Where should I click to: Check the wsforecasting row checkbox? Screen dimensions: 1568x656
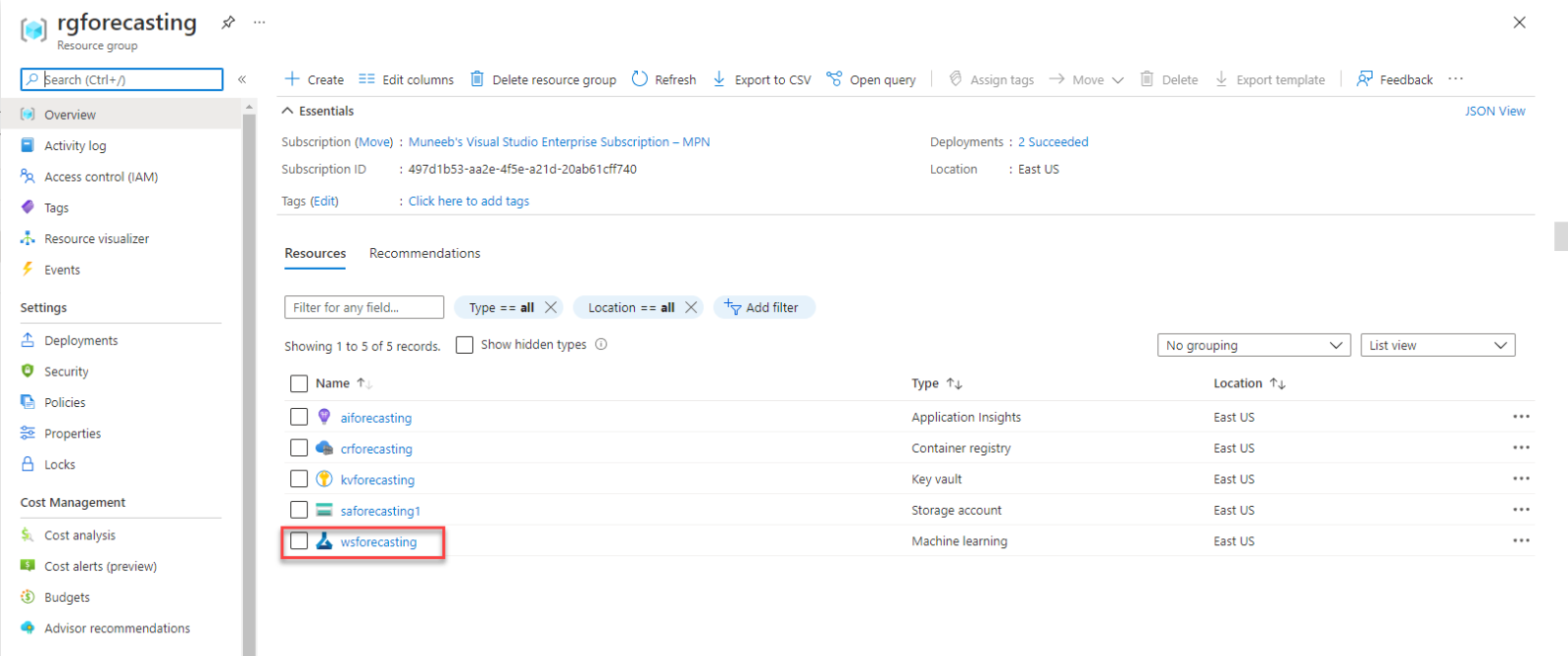click(x=299, y=541)
